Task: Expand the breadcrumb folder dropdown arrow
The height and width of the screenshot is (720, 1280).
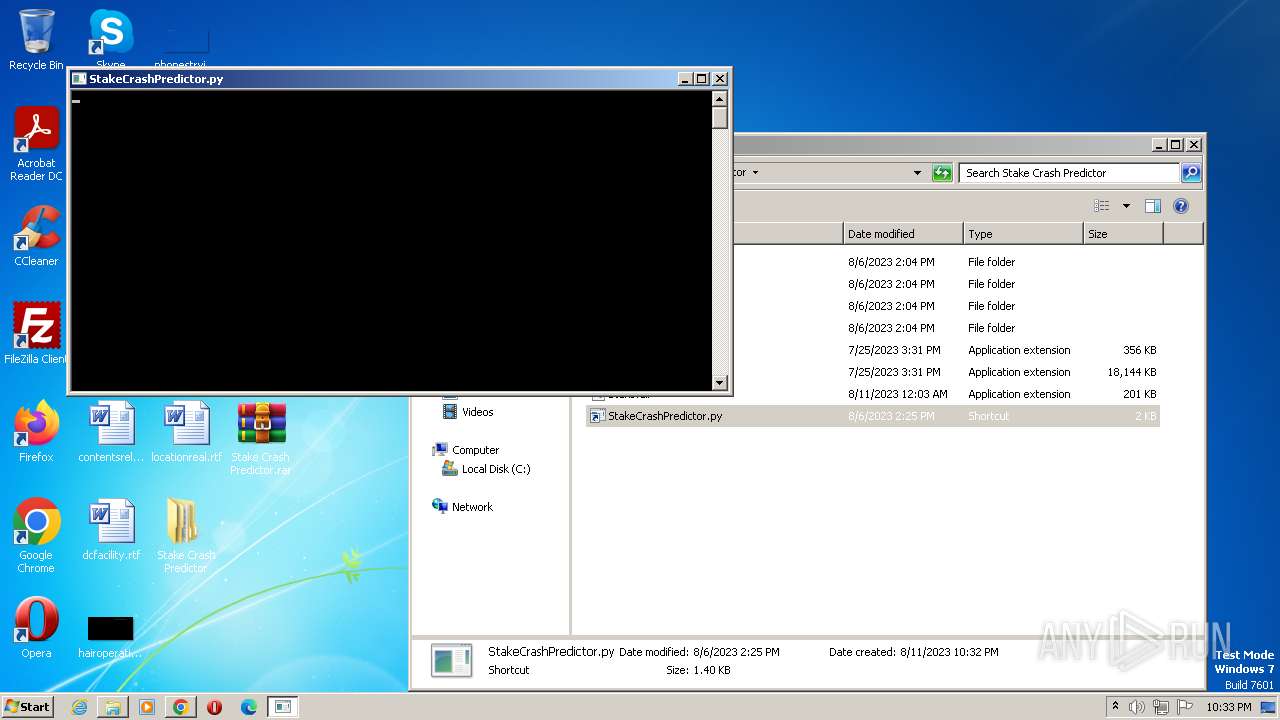Action: [755, 173]
